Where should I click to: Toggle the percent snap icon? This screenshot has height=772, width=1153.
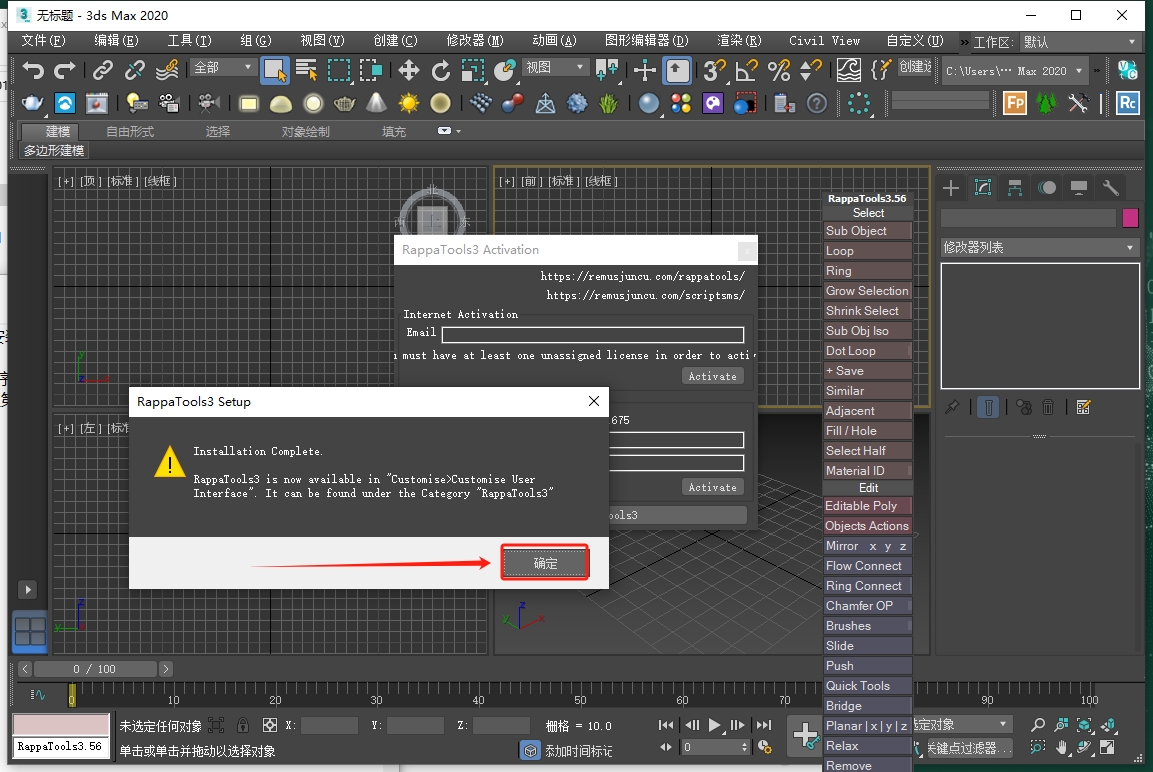pyautogui.click(x=779, y=69)
